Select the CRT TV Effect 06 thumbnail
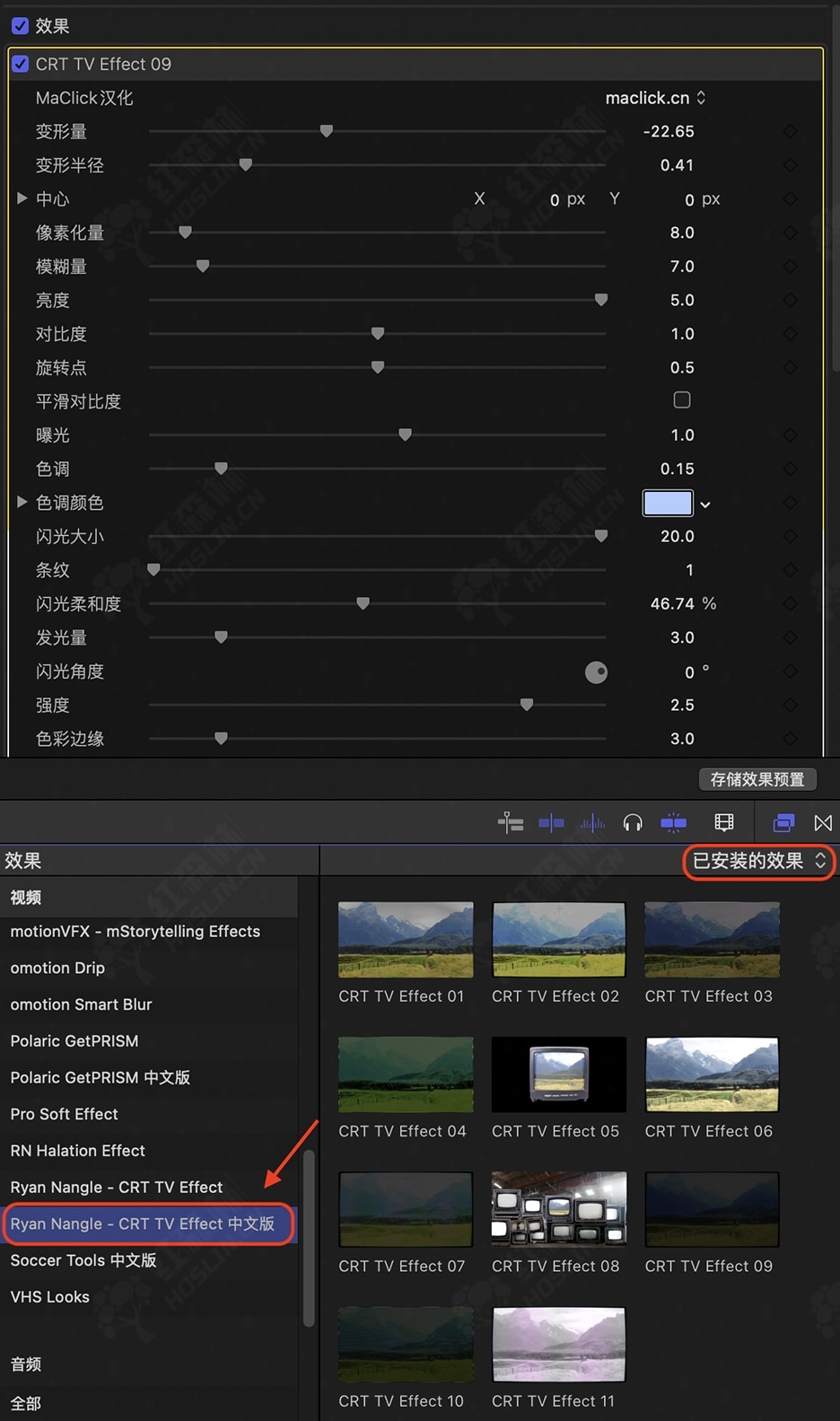 click(x=712, y=1075)
